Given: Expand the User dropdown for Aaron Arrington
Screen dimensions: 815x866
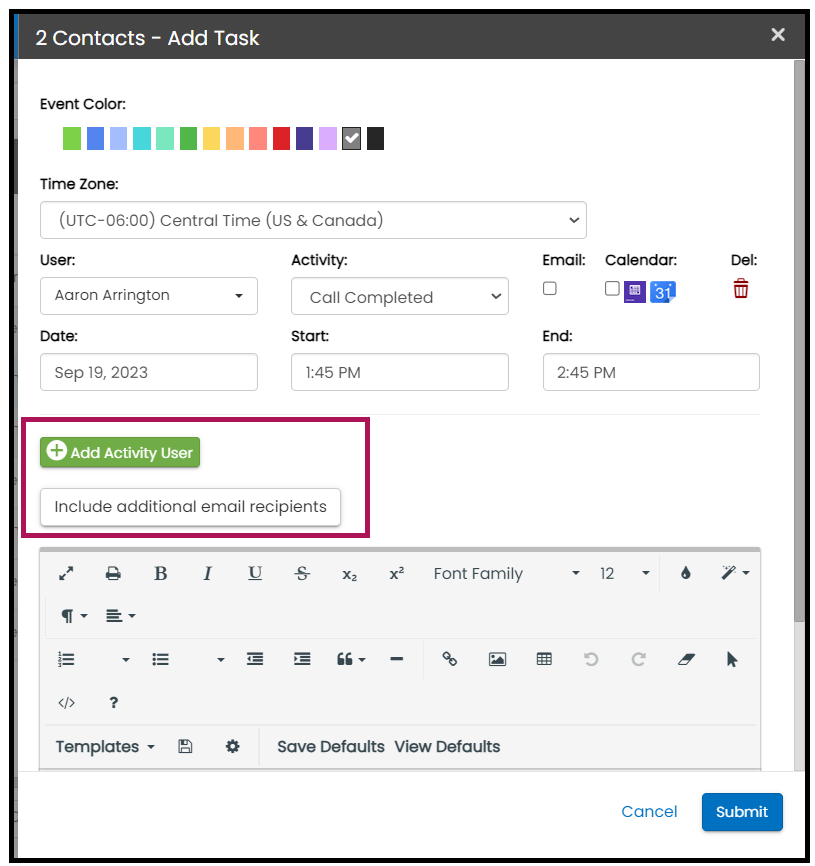Looking at the screenshot, I should point(149,296).
